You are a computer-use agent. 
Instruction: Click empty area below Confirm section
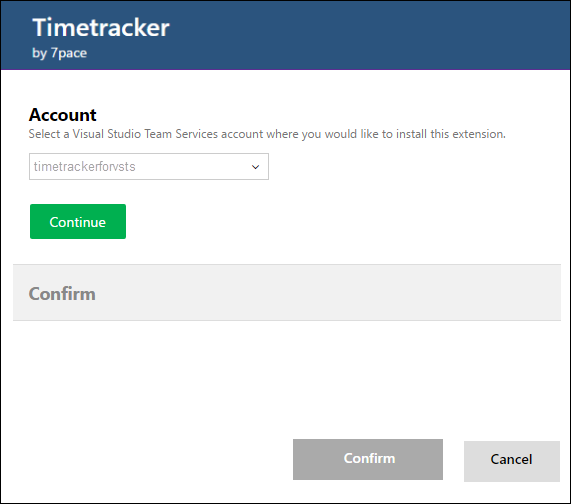pyautogui.click(x=287, y=375)
